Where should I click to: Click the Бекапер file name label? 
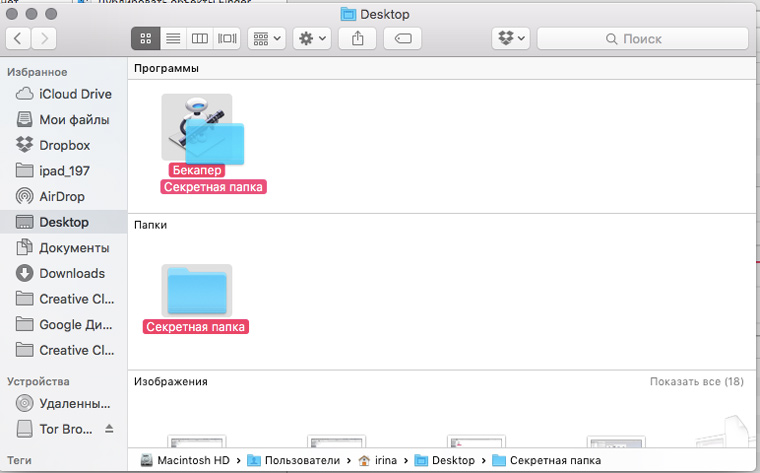[x=197, y=170]
